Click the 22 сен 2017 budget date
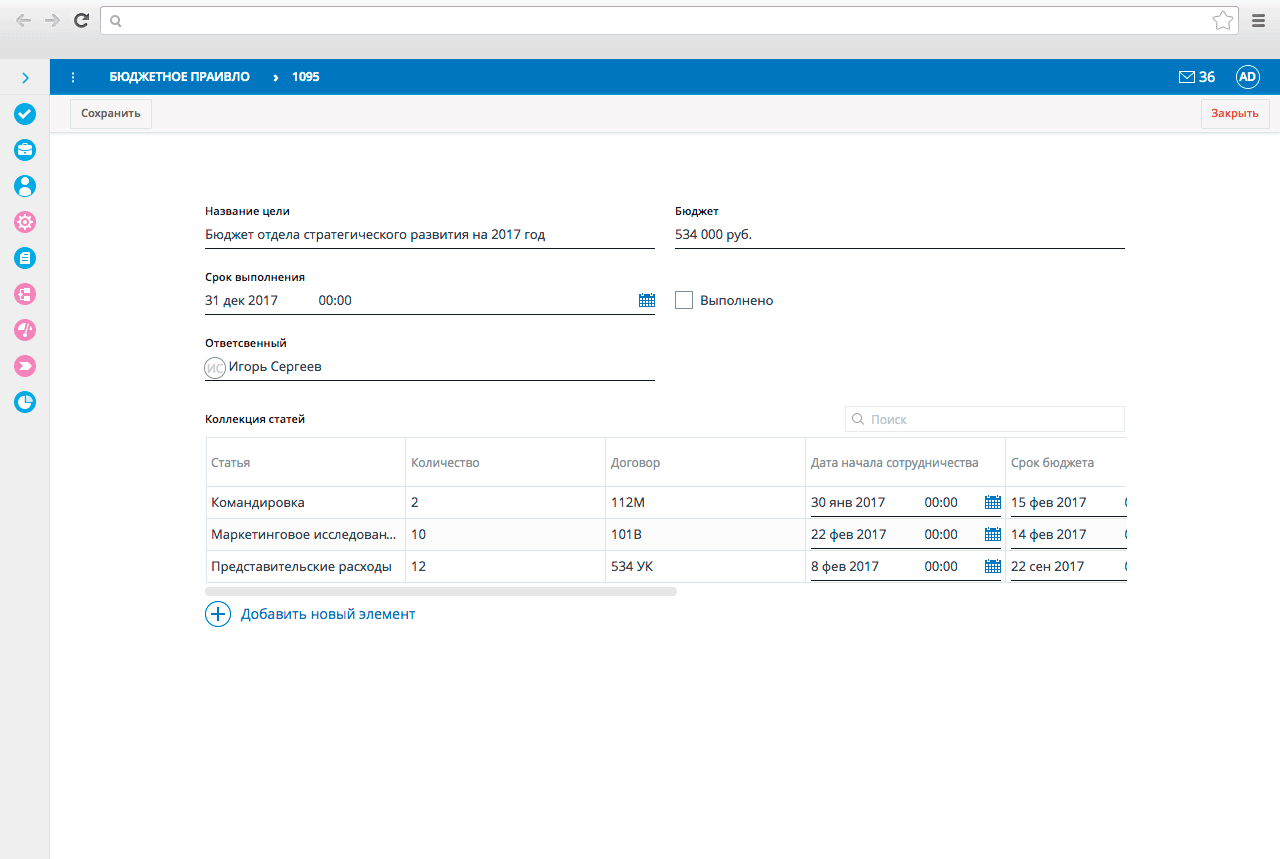1280x859 pixels. [1048, 567]
